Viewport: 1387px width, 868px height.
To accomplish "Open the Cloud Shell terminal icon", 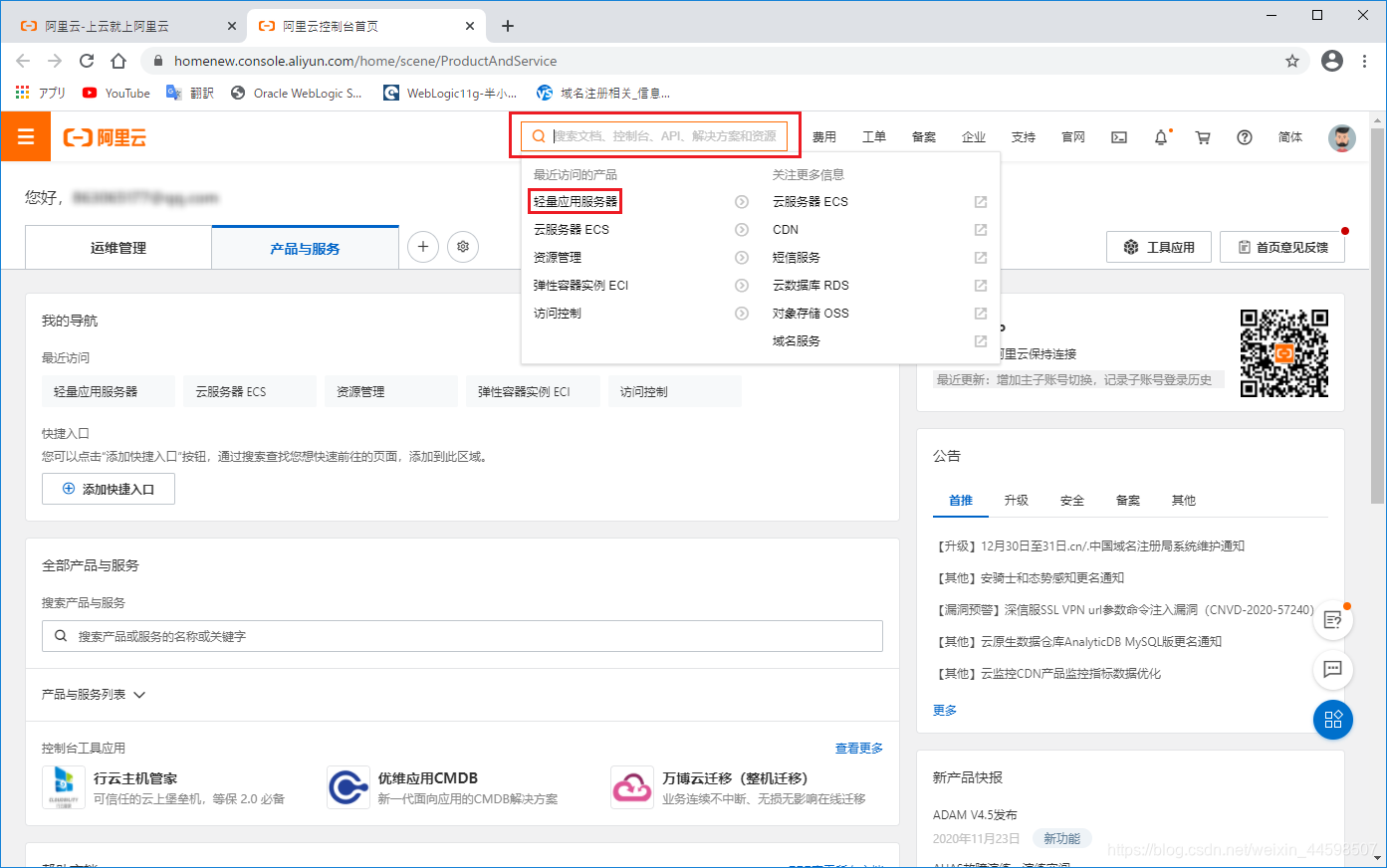I will click(1119, 137).
